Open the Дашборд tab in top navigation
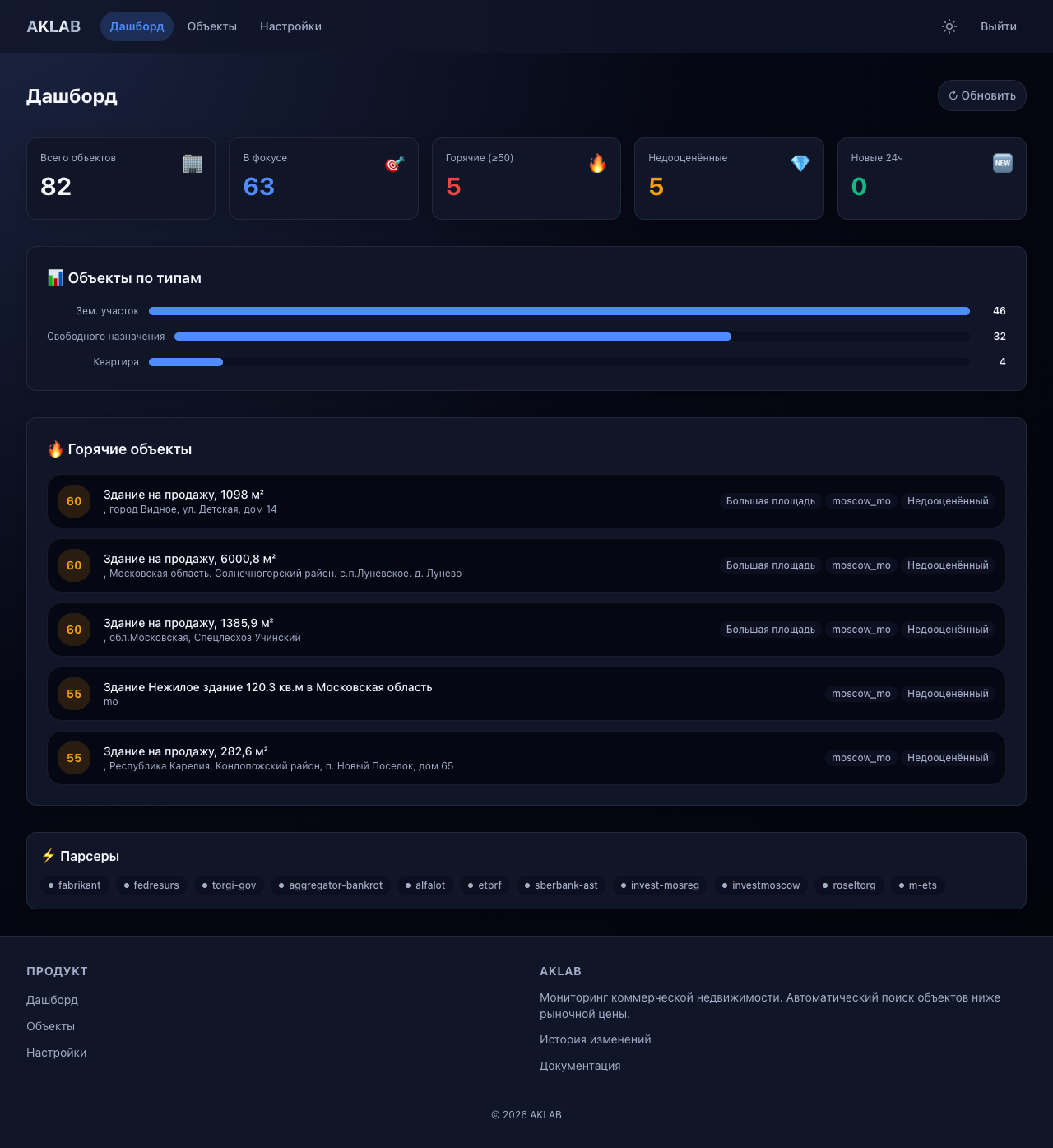The image size is (1053, 1148). coord(137,26)
